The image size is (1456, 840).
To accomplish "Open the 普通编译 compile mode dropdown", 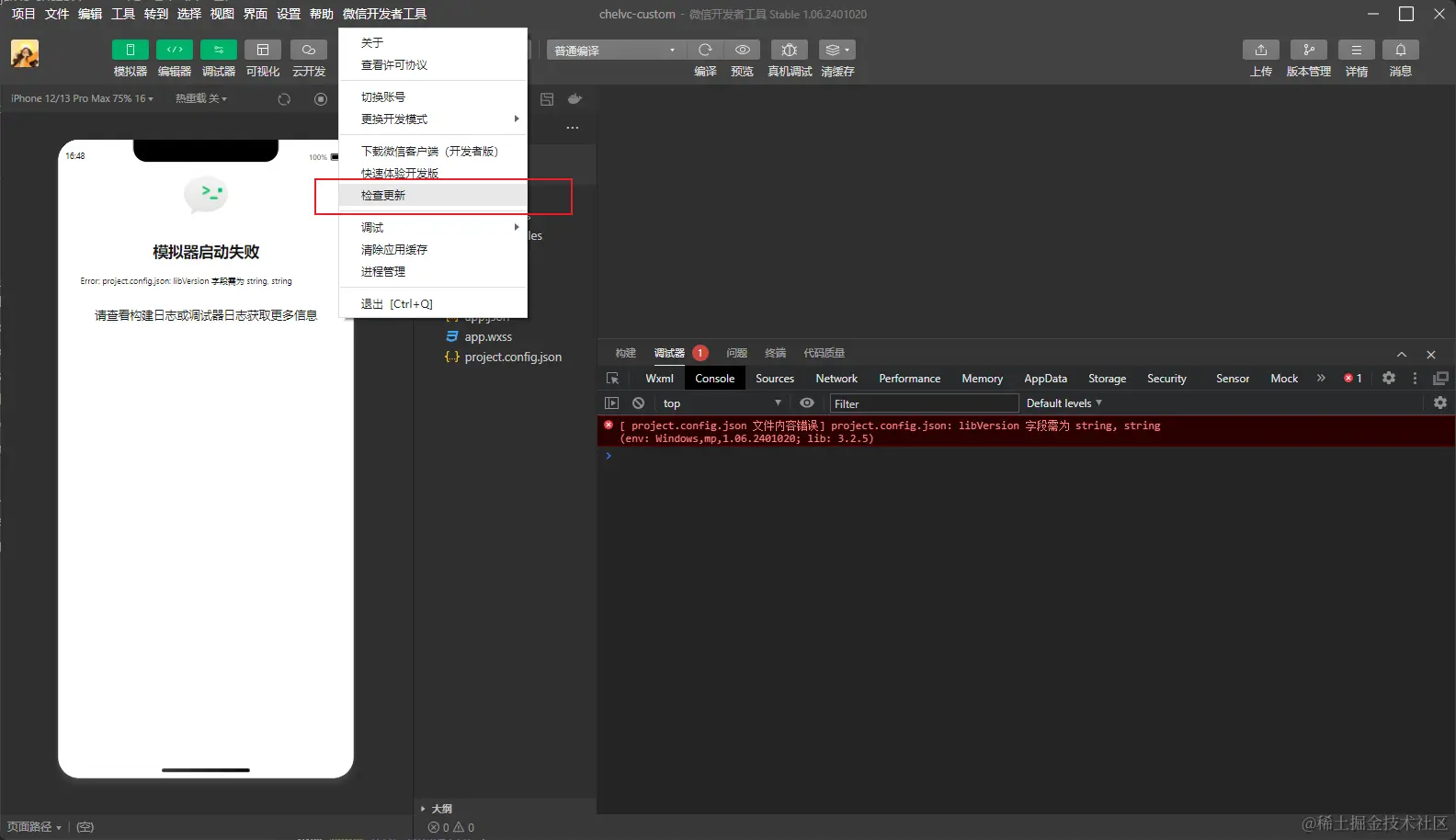I will click(x=616, y=50).
